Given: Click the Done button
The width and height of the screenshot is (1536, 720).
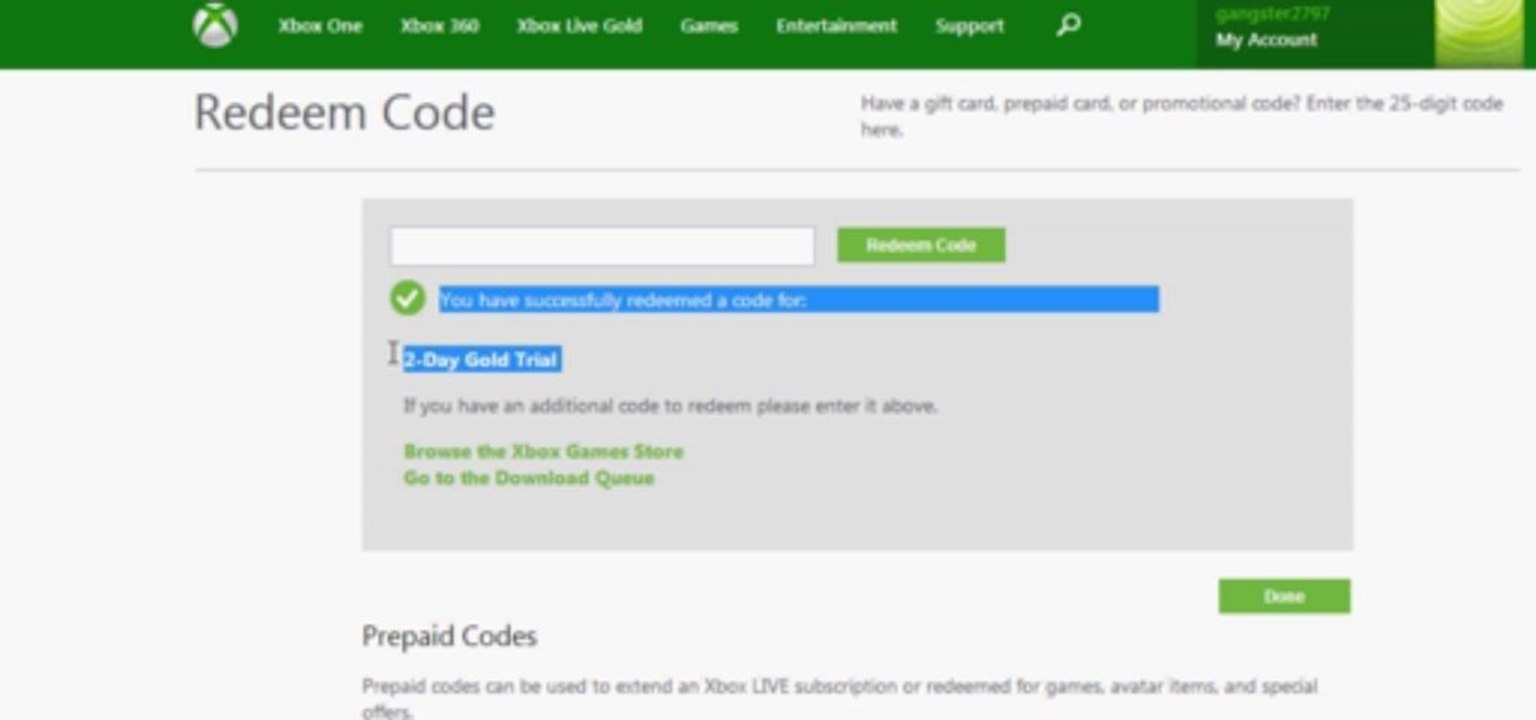Looking at the screenshot, I should [1284, 596].
